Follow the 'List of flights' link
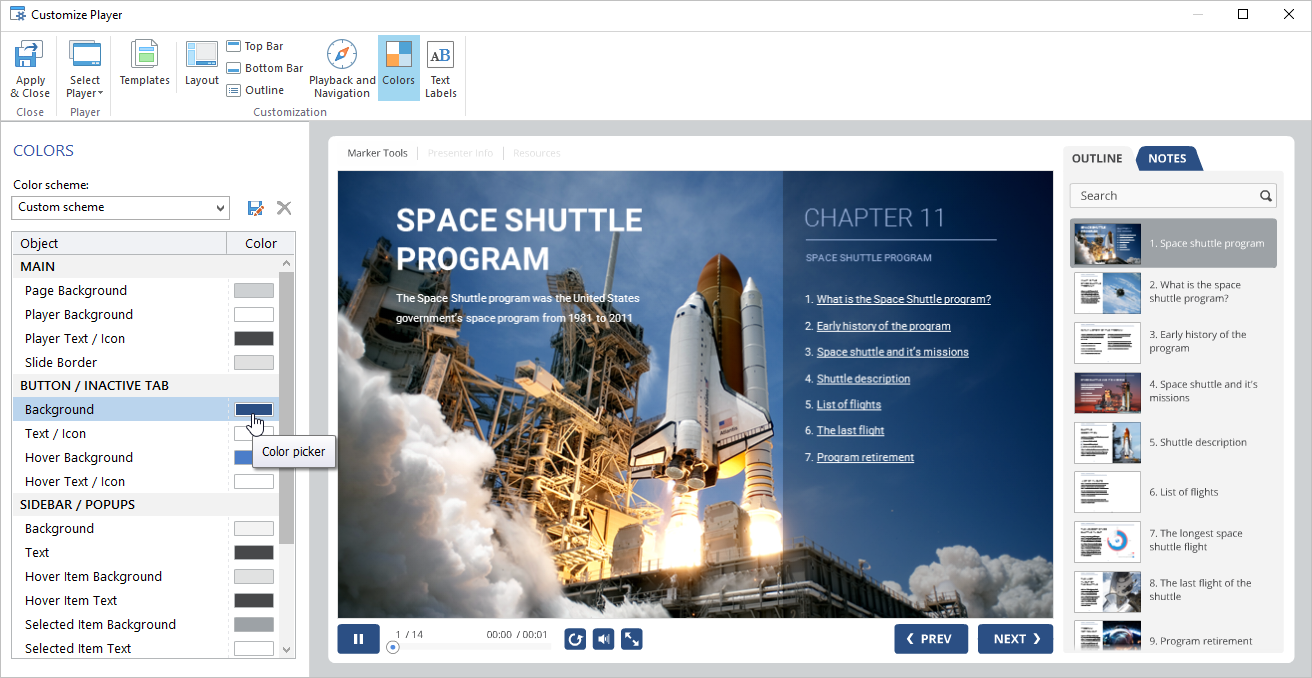The height and width of the screenshot is (678, 1312). (848, 405)
